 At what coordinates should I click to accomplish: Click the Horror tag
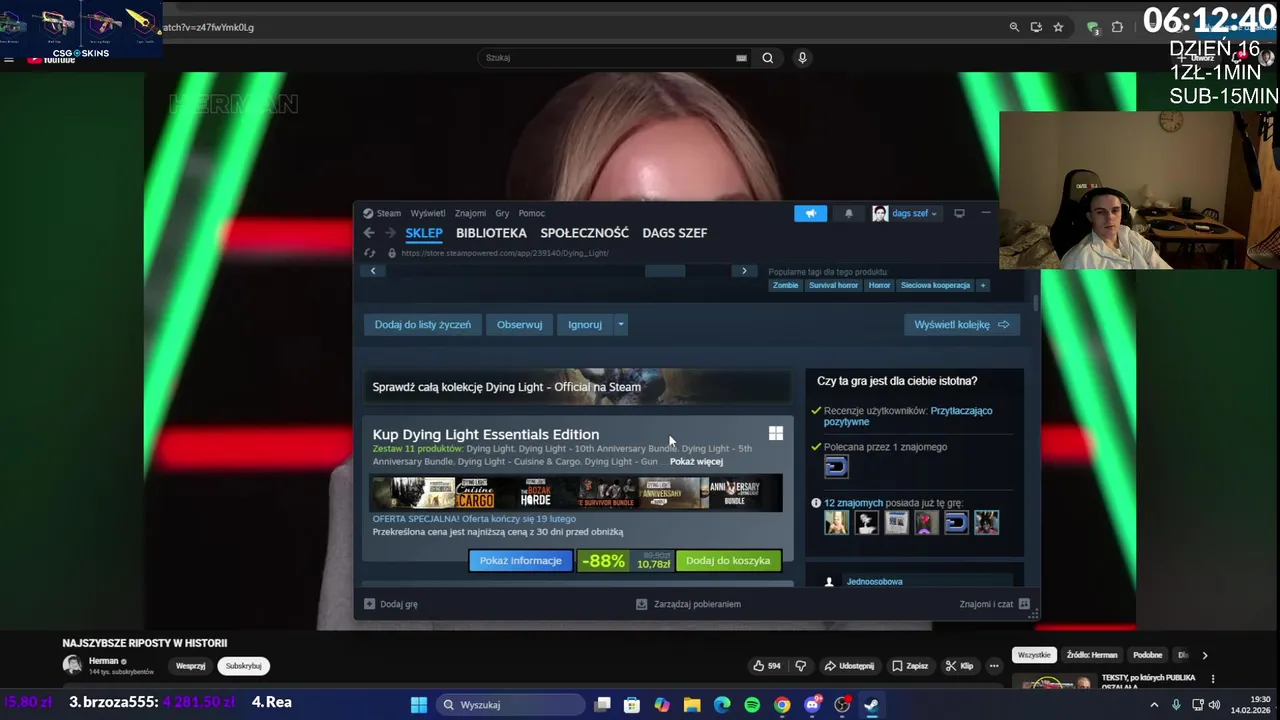coord(879,285)
